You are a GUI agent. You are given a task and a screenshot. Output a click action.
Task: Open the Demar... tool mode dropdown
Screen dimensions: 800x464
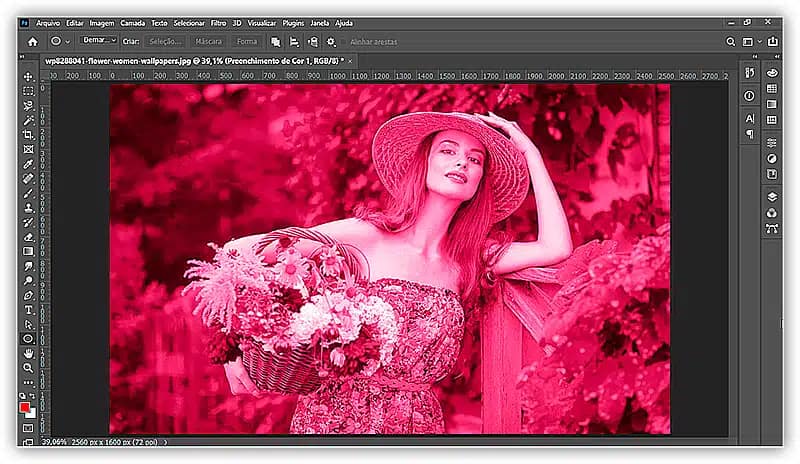tap(98, 40)
